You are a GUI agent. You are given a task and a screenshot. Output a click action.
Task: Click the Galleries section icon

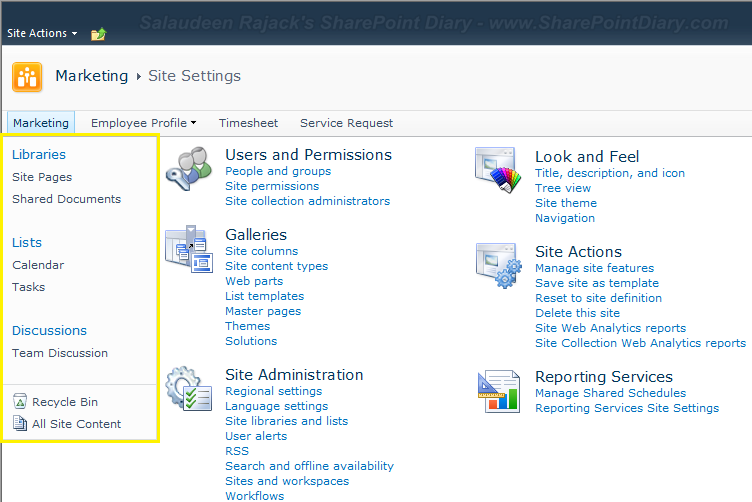[x=189, y=249]
